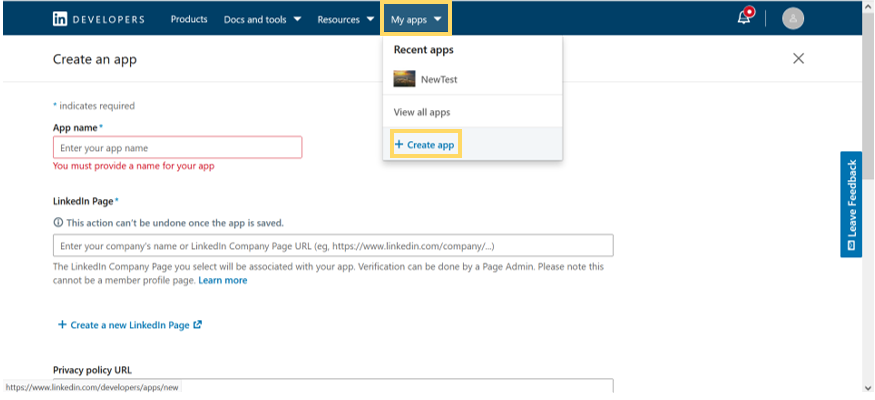
Task: Focus the App name input field
Action: click(177, 148)
